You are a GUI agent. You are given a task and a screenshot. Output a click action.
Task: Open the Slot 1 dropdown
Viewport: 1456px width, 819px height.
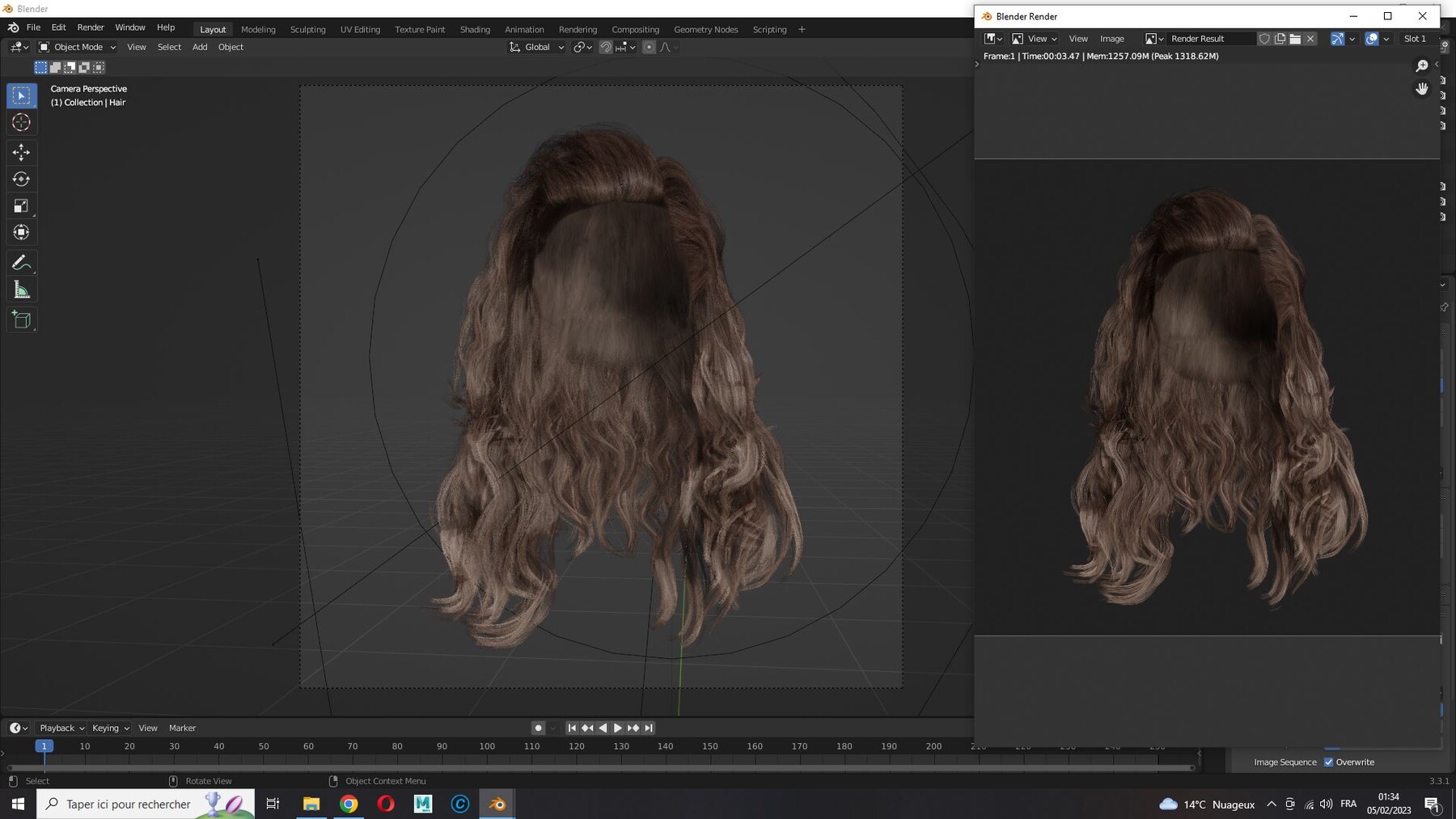point(1416,38)
